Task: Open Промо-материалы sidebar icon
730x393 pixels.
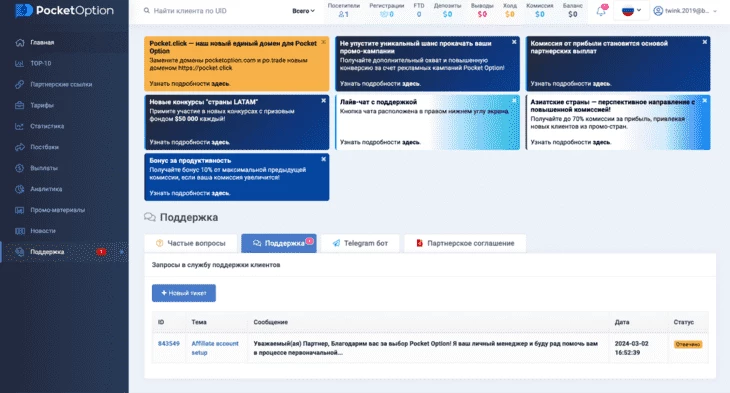Action: click(x=20, y=210)
